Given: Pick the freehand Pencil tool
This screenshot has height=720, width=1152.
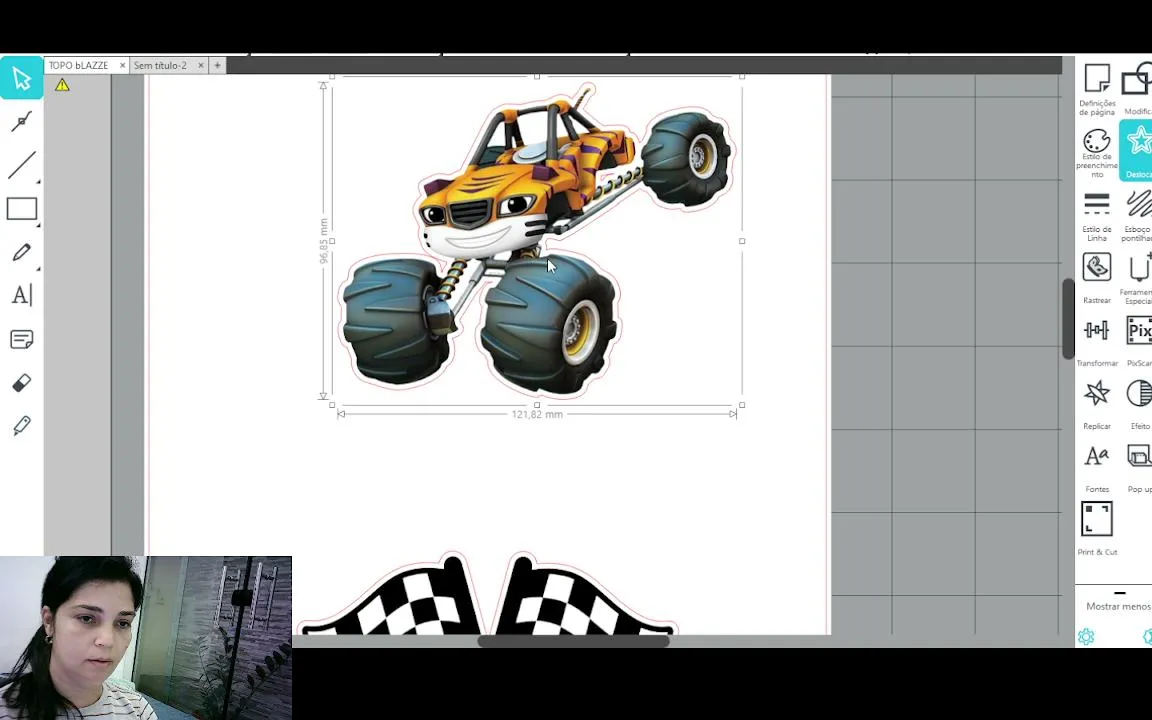Looking at the screenshot, I should 21,252.
